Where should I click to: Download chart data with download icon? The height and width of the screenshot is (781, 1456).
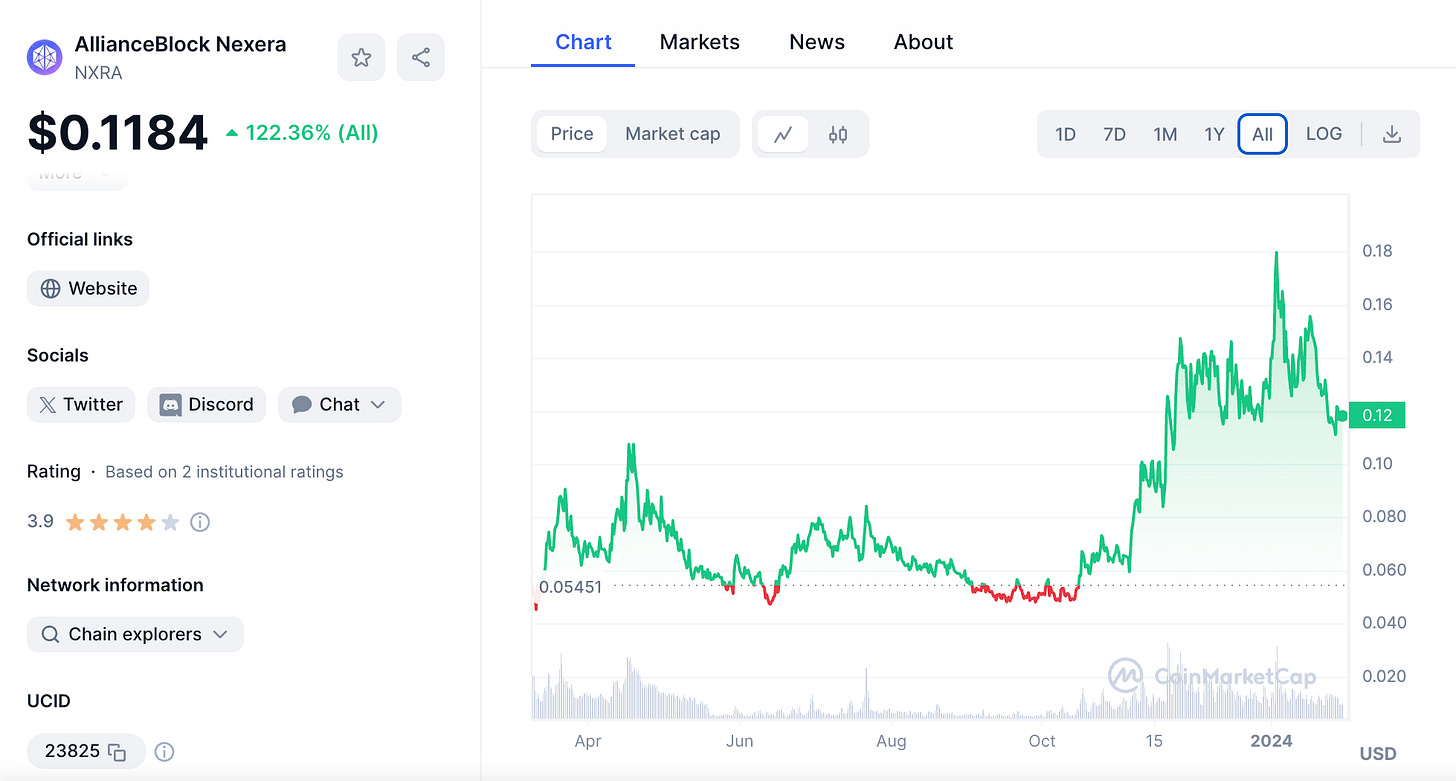(1391, 134)
